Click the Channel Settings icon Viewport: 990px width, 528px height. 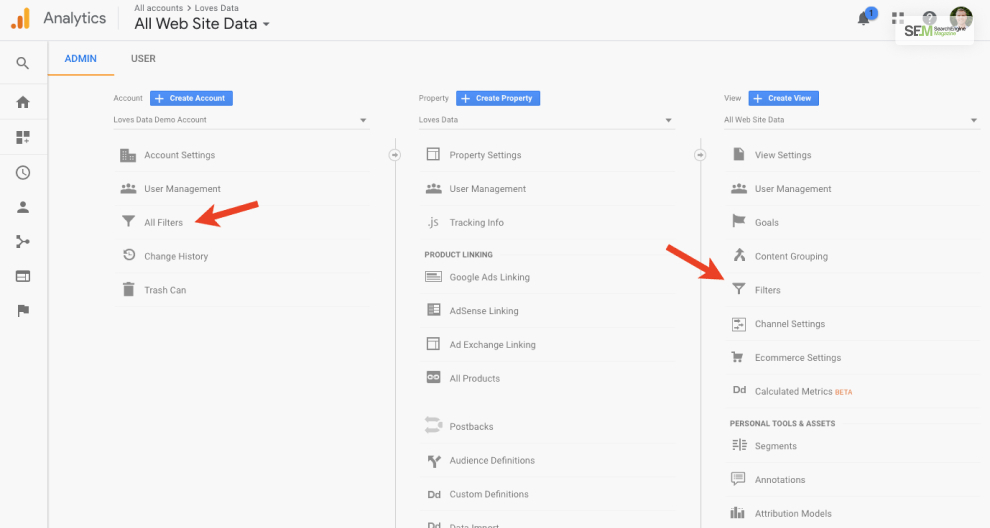[739, 324]
